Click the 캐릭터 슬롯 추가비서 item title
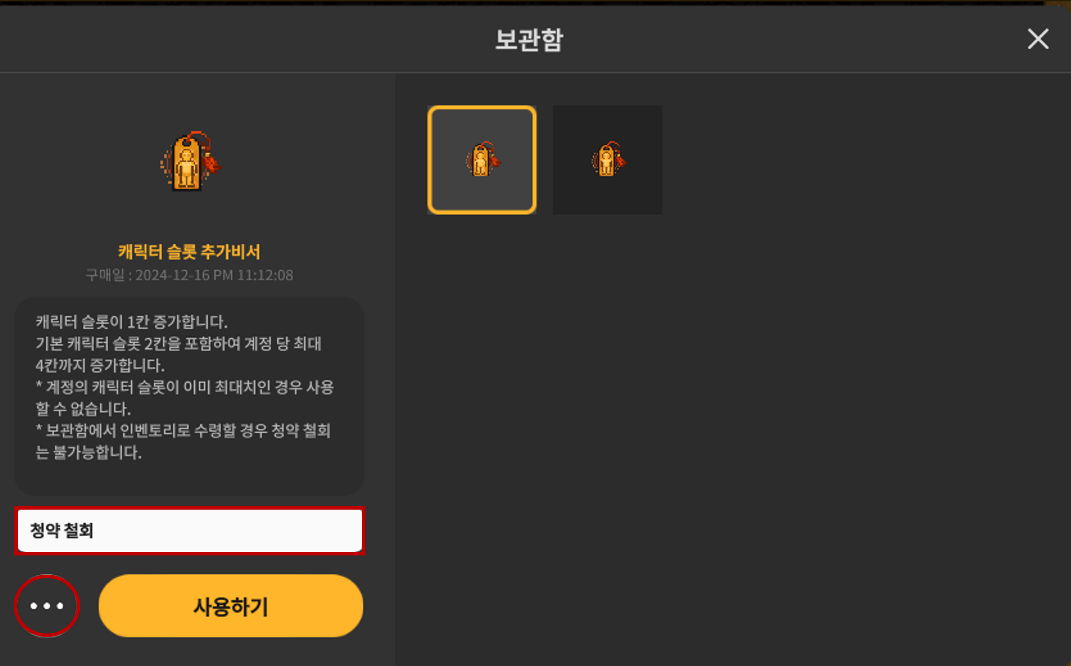 coord(189,251)
